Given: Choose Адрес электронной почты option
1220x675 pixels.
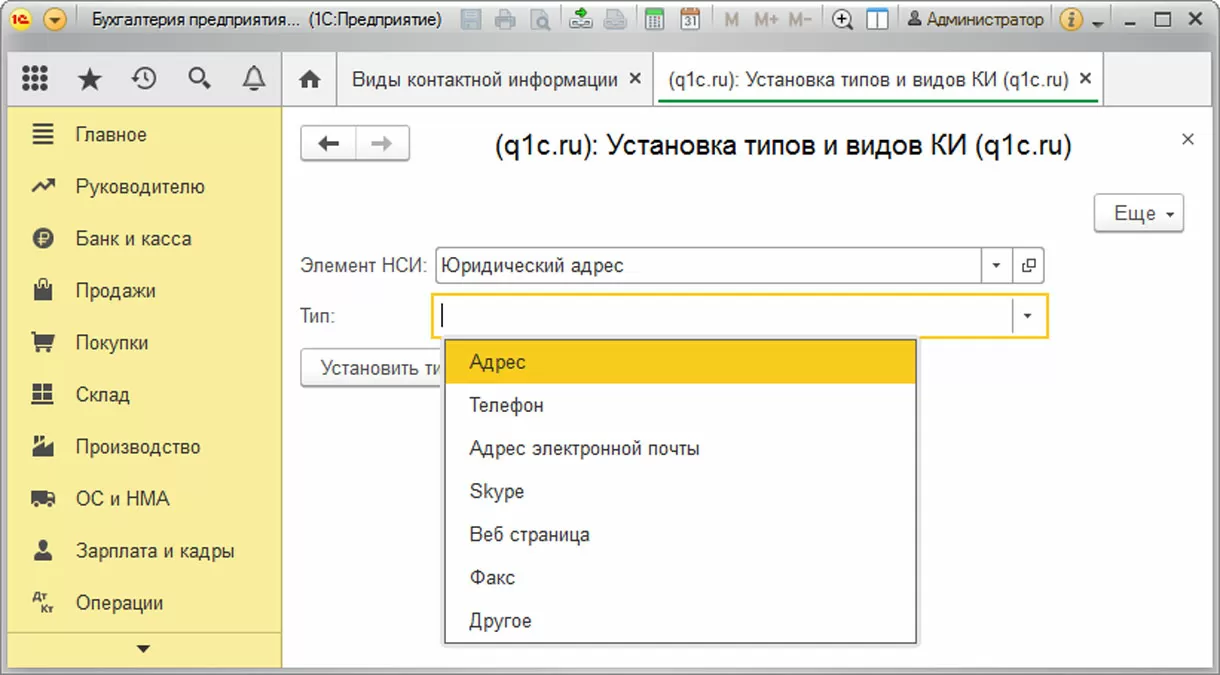Looking at the screenshot, I should point(584,448).
